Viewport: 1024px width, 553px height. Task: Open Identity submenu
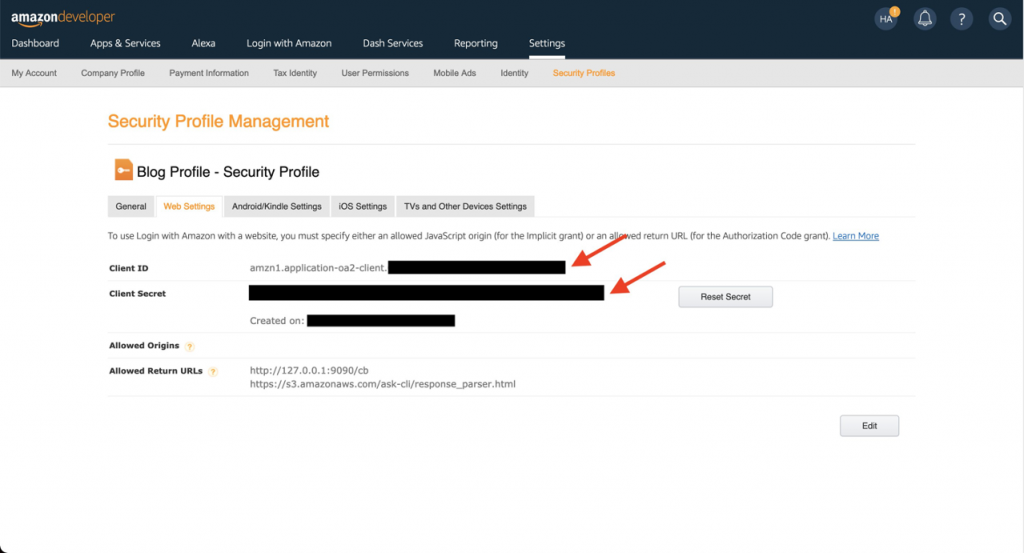[x=515, y=73]
